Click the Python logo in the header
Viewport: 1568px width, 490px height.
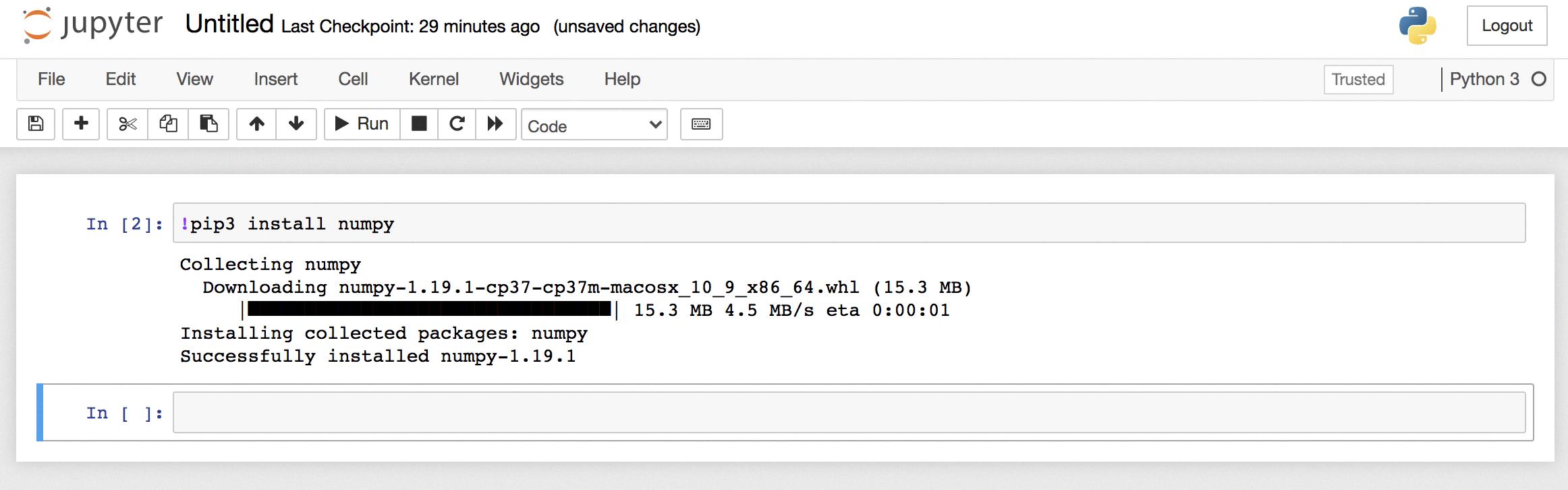click(1418, 27)
